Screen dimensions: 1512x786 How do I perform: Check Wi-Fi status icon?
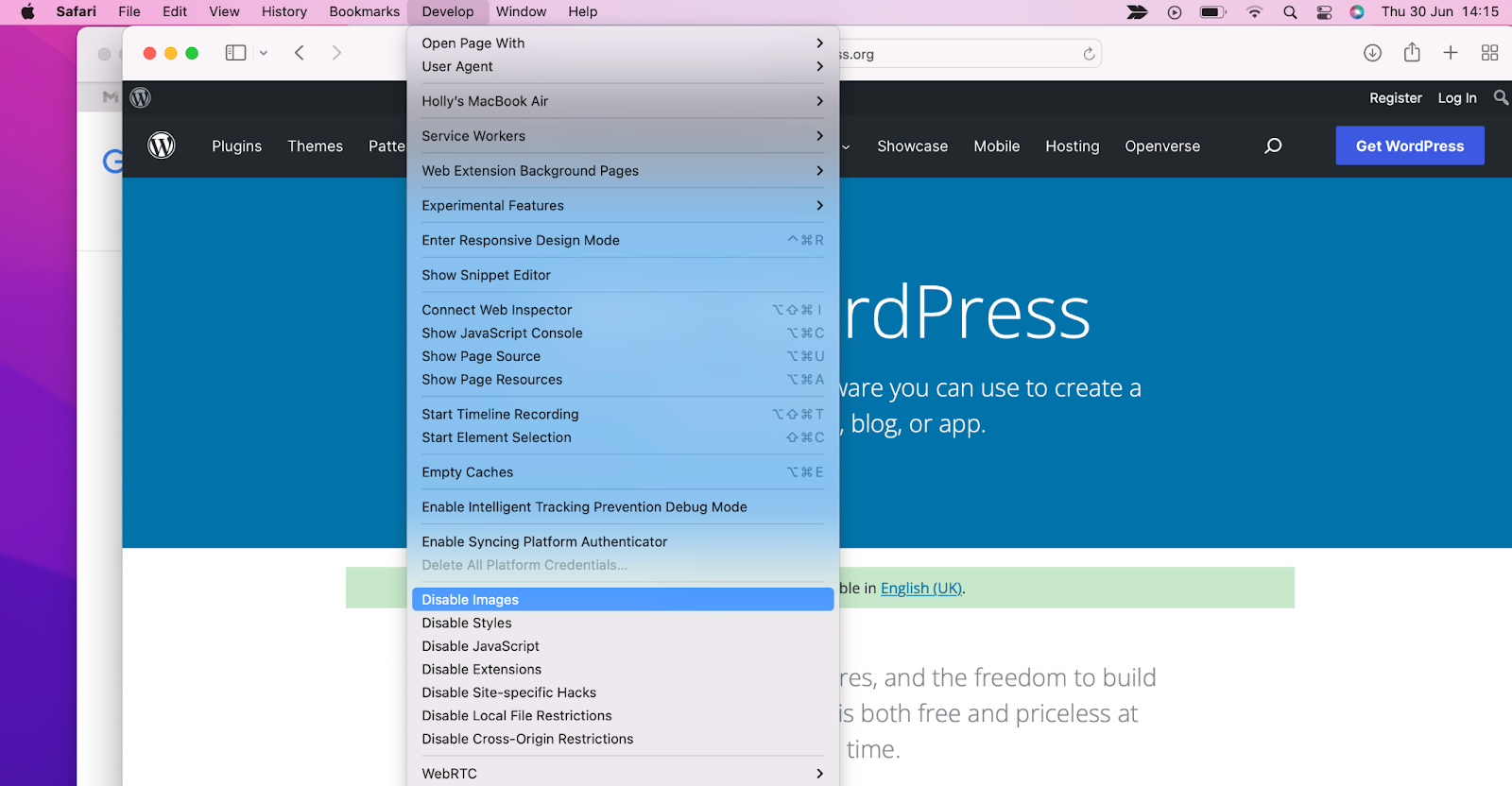pyautogui.click(x=1254, y=12)
